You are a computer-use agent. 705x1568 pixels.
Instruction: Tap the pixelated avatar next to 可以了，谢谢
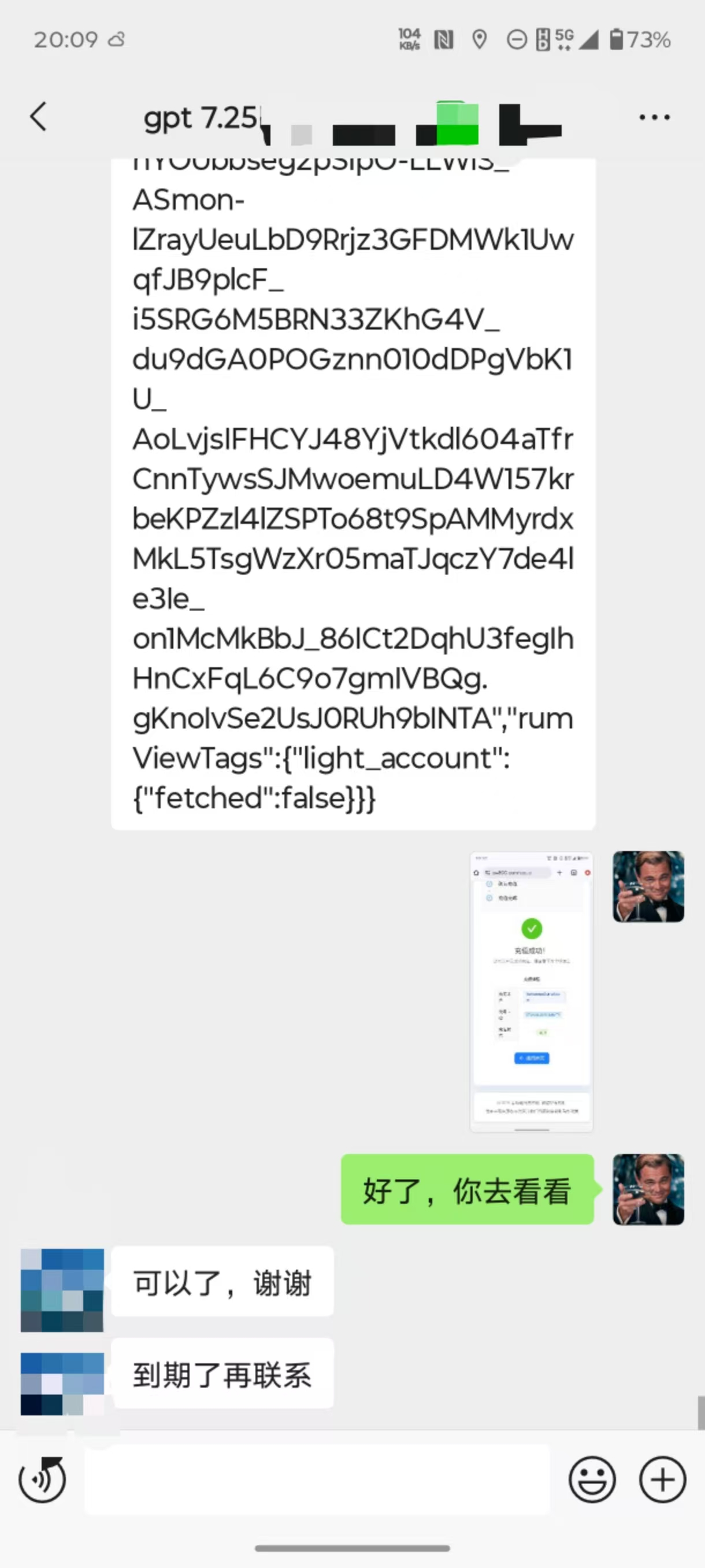coord(62,1290)
